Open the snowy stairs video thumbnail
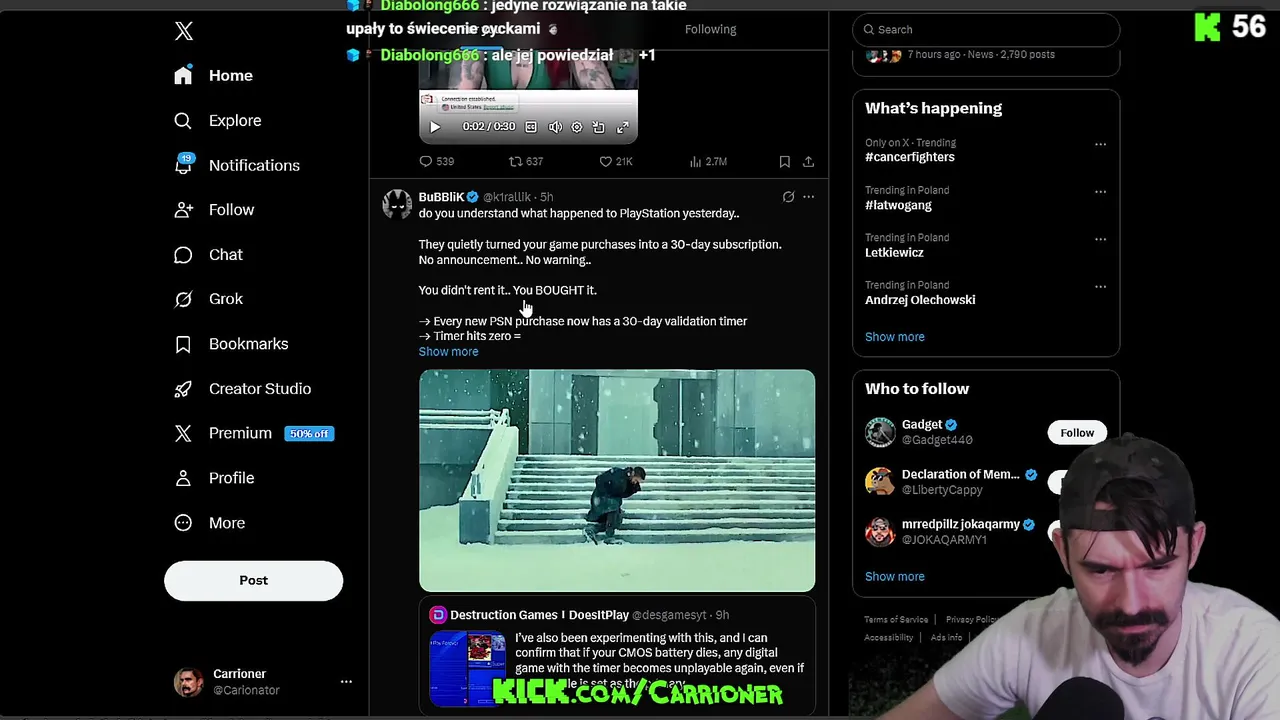The image size is (1280, 720). [x=617, y=481]
